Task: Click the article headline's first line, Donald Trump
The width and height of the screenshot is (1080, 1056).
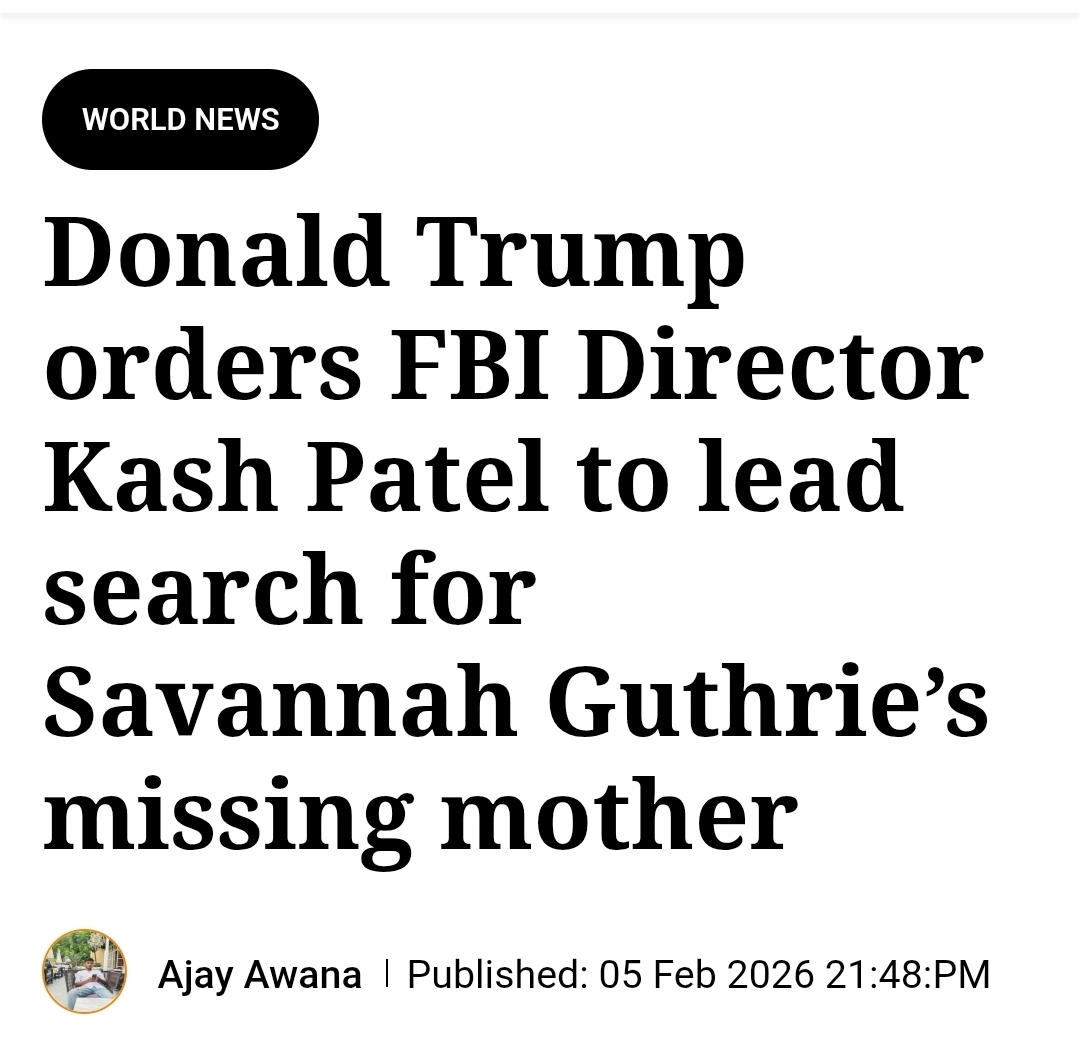Action: [394, 251]
